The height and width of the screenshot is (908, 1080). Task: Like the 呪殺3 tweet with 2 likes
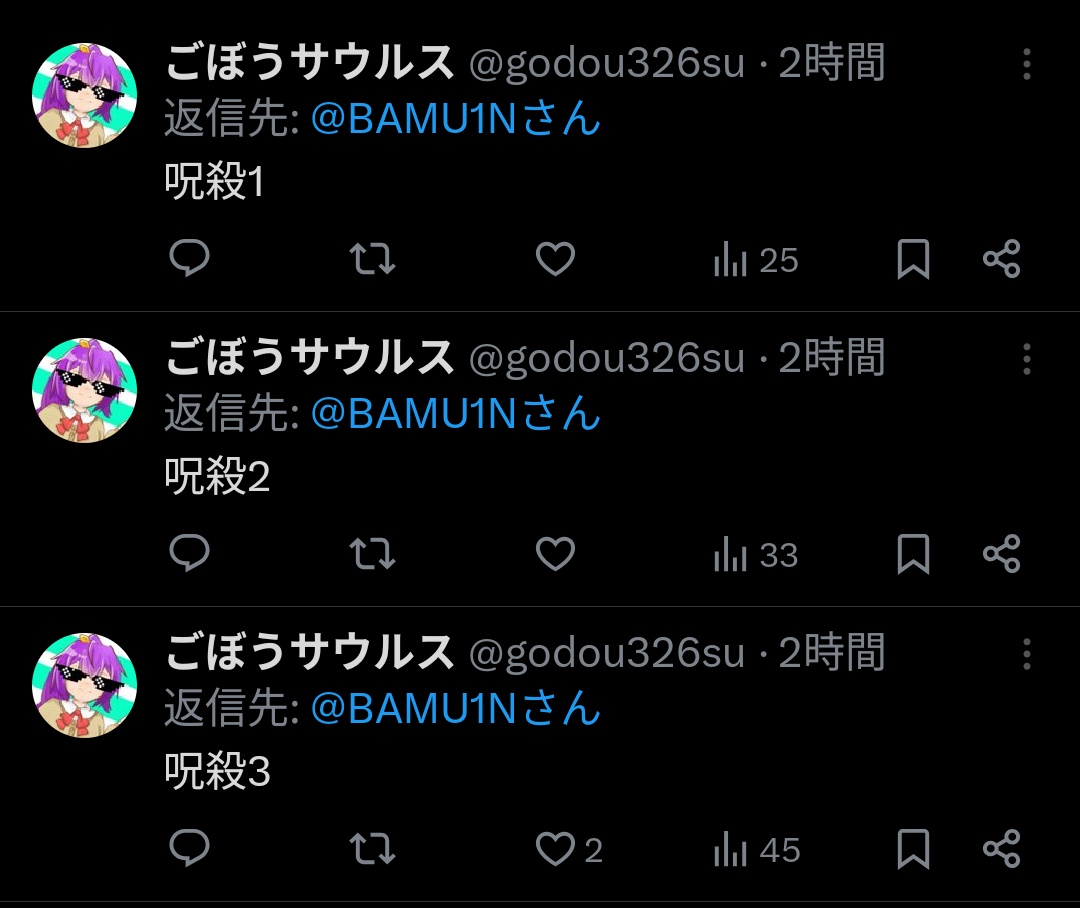[x=569, y=849]
